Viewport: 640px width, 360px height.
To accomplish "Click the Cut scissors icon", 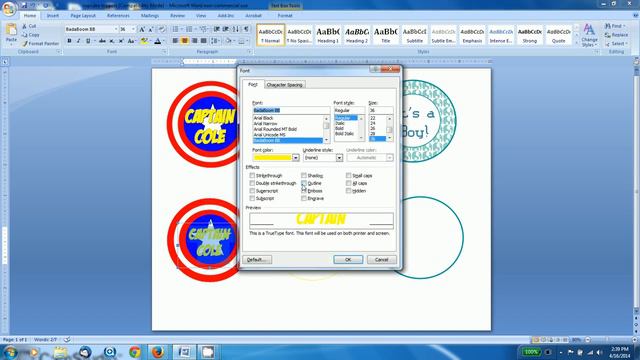I will pyautogui.click(x=24, y=26).
